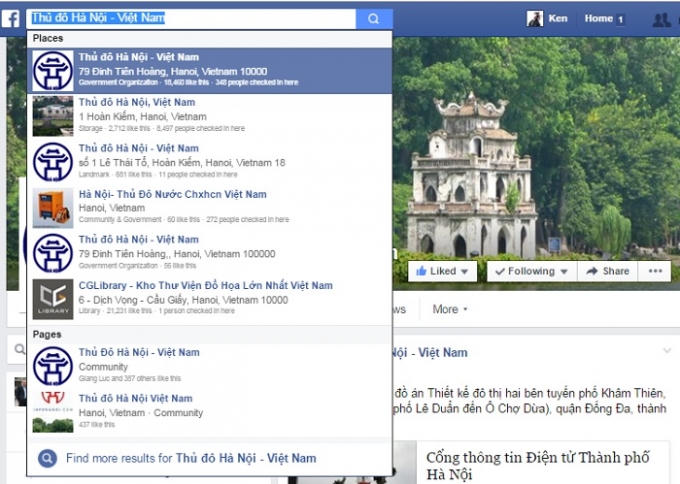Viewport: 680px width, 484px height.
Task: Open Ken's profile picture
Action: pyautogui.click(x=535, y=19)
